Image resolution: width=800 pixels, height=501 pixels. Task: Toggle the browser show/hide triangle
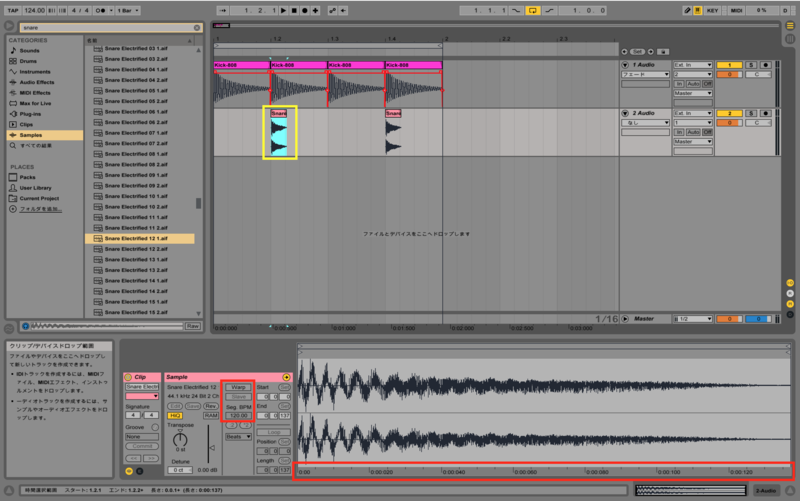9,26
